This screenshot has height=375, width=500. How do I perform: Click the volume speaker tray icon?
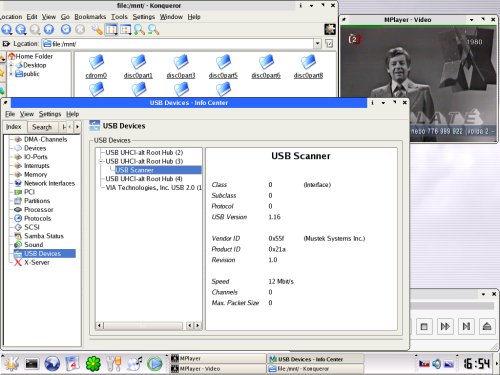(436, 364)
